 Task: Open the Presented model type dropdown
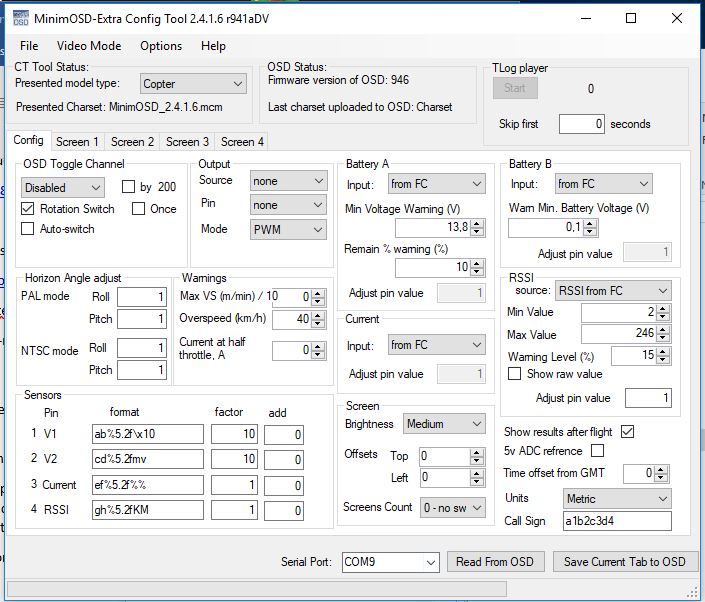pos(192,84)
